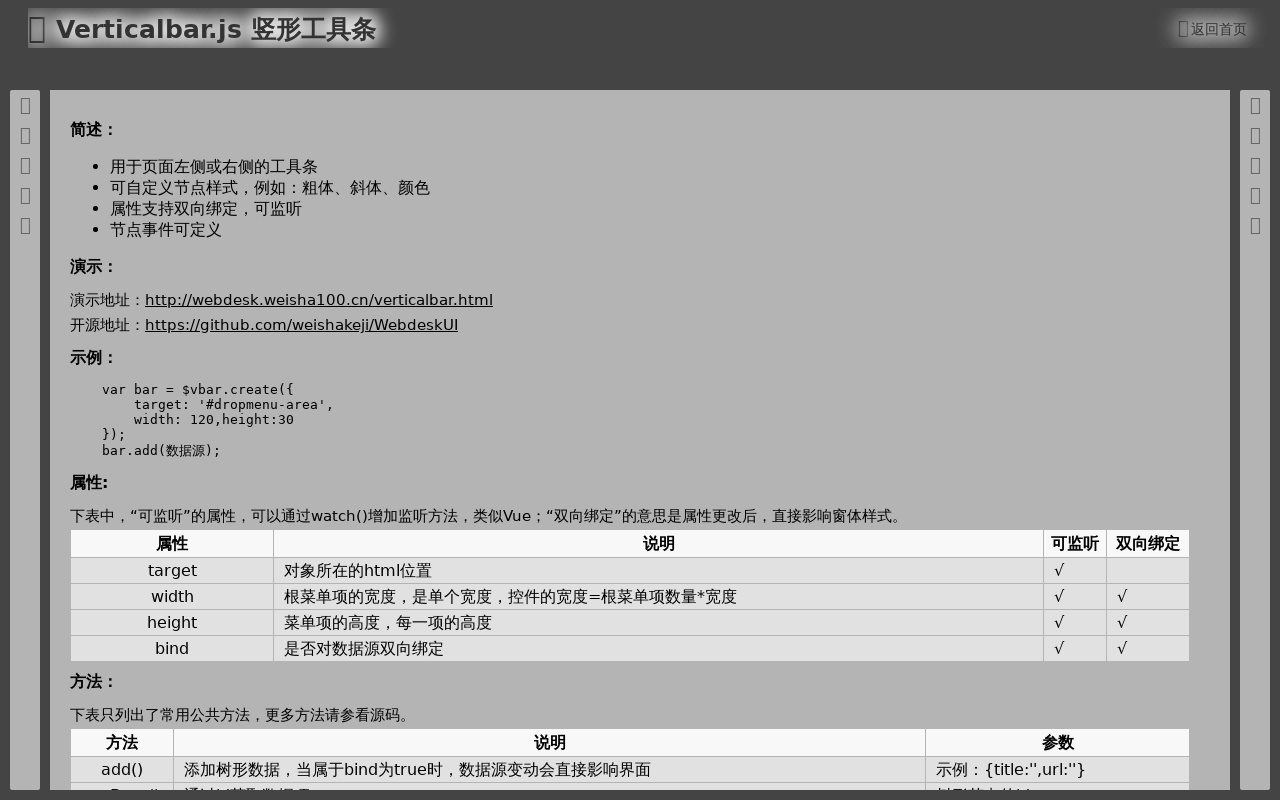Click the fifth icon in right vertical bar
Screen dimensions: 1280x800
pos(1255,226)
